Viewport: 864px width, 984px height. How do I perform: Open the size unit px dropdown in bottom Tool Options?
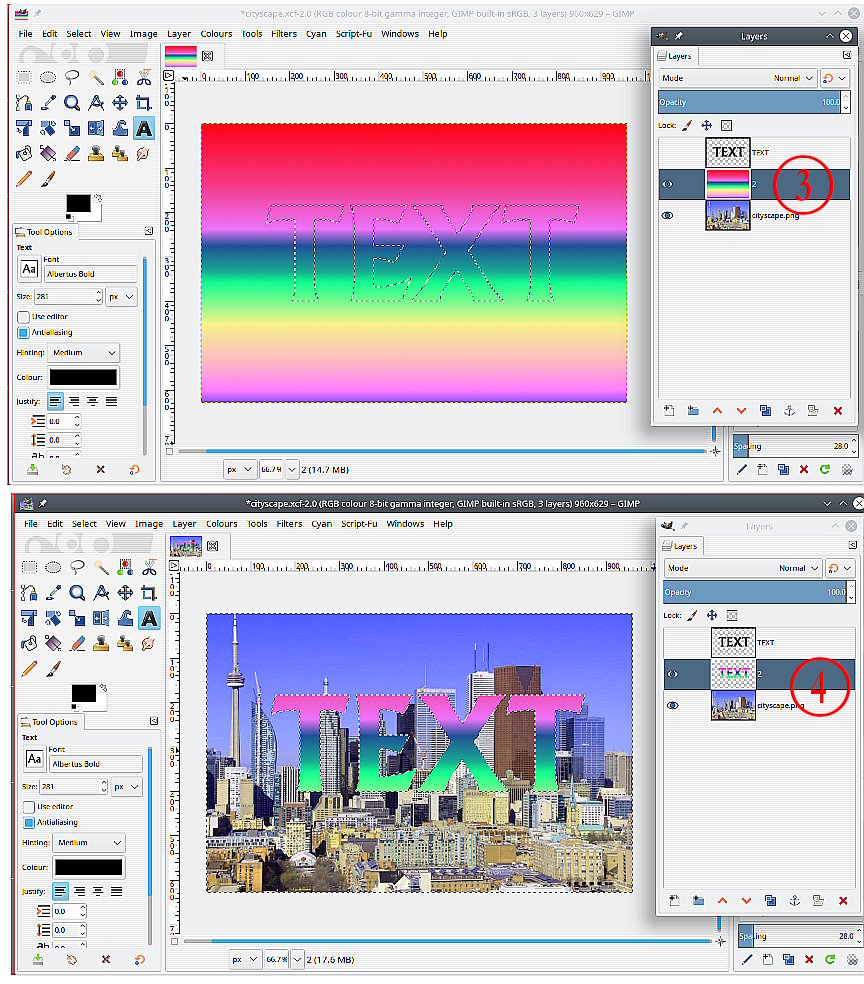126,787
